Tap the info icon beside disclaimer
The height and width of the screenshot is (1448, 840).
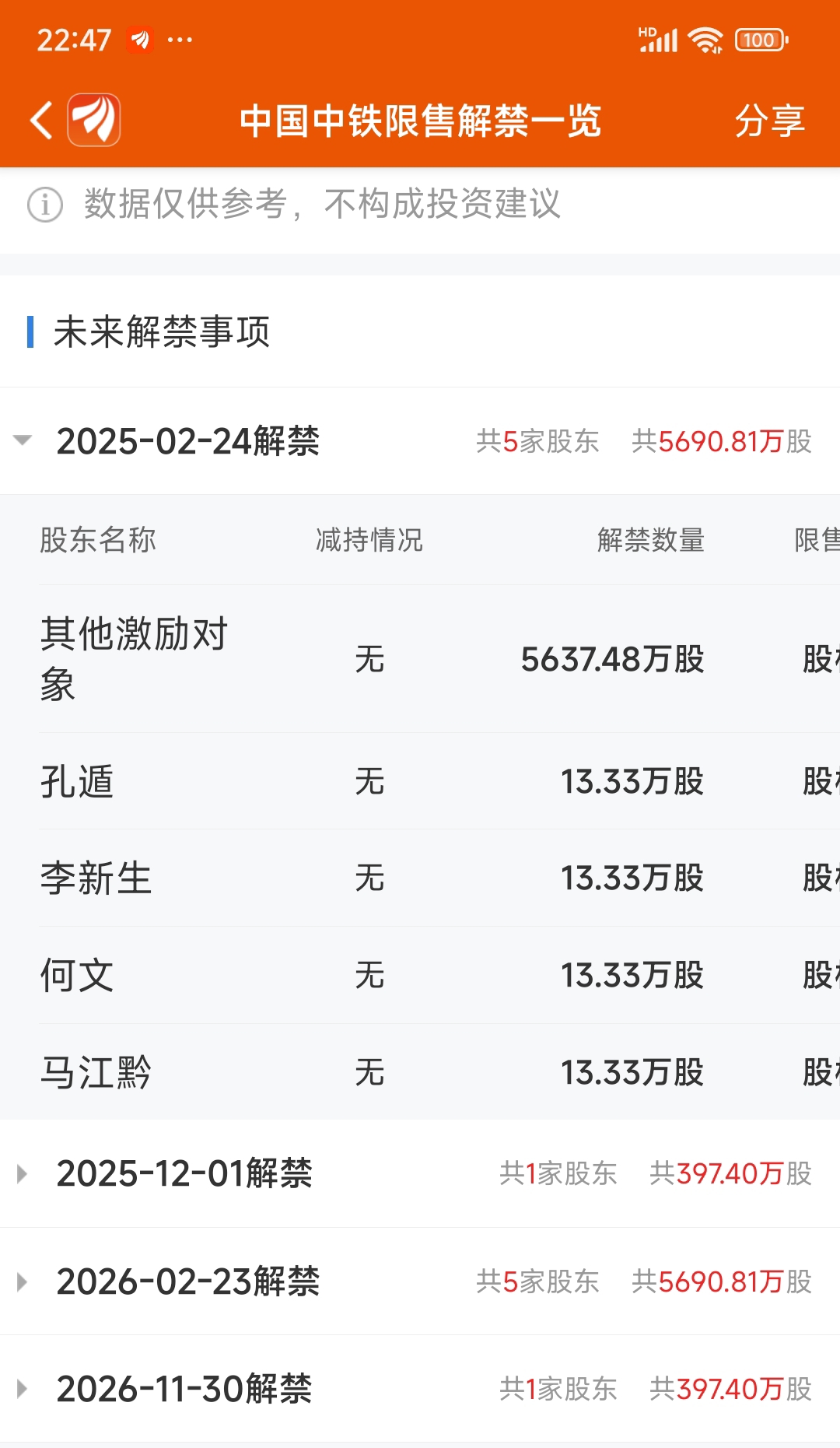pyautogui.click(x=45, y=205)
